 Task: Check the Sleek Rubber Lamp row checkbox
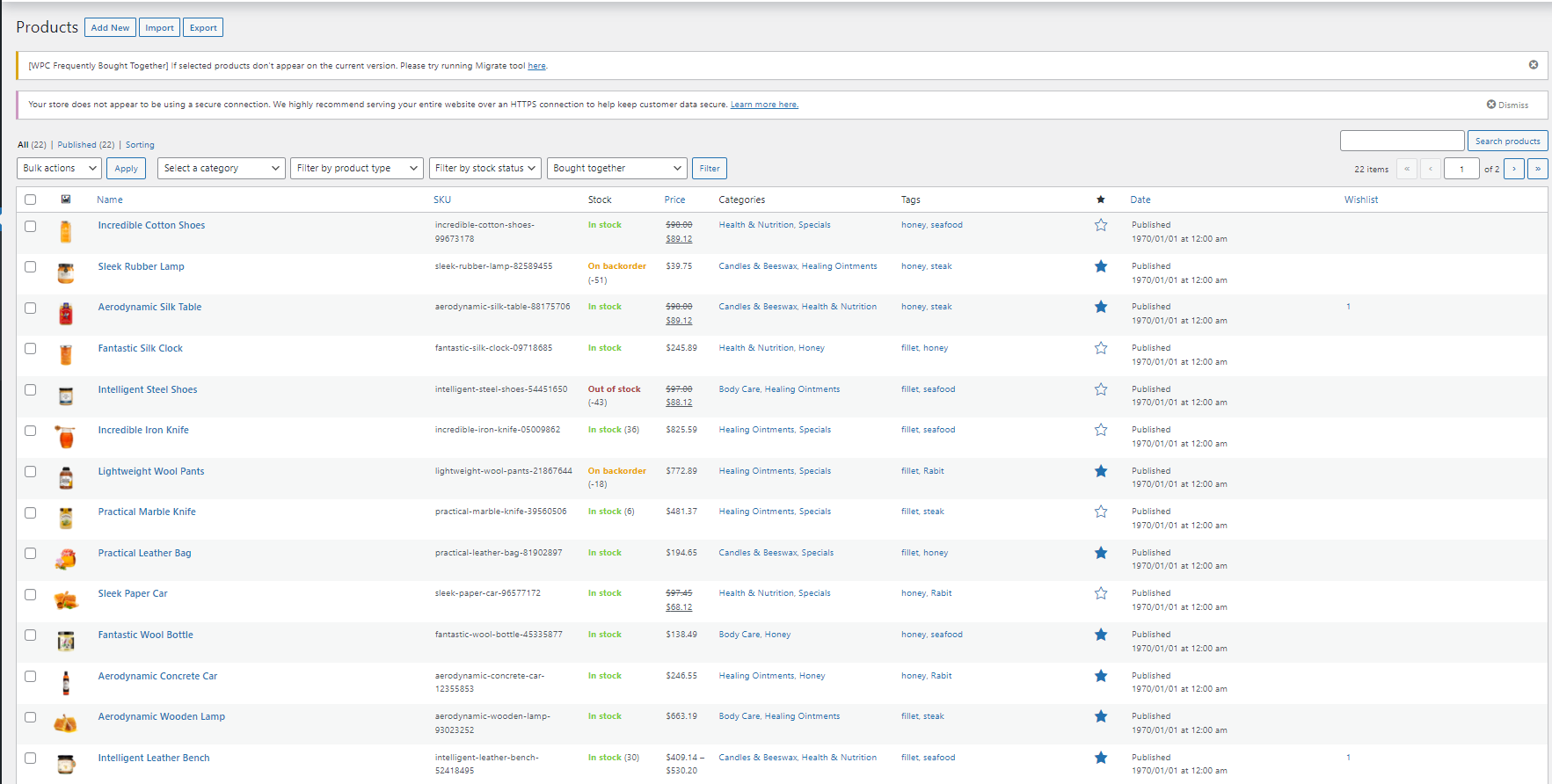coord(31,266)
